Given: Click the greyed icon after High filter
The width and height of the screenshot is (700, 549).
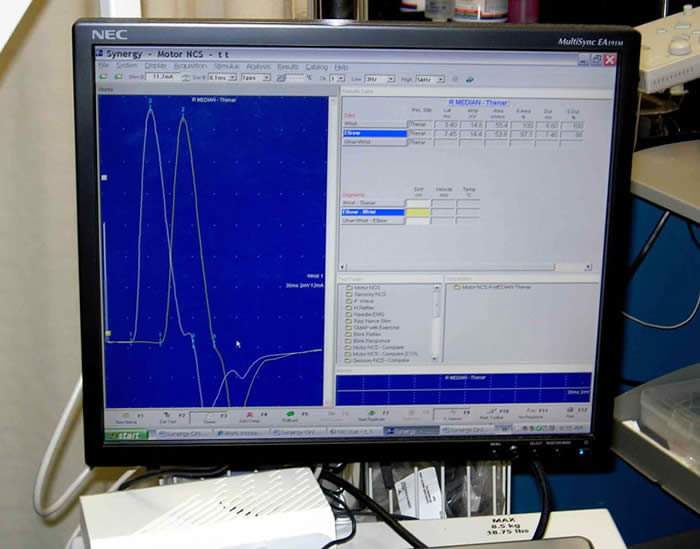Looking at the screenshot, I should [455, 79].
